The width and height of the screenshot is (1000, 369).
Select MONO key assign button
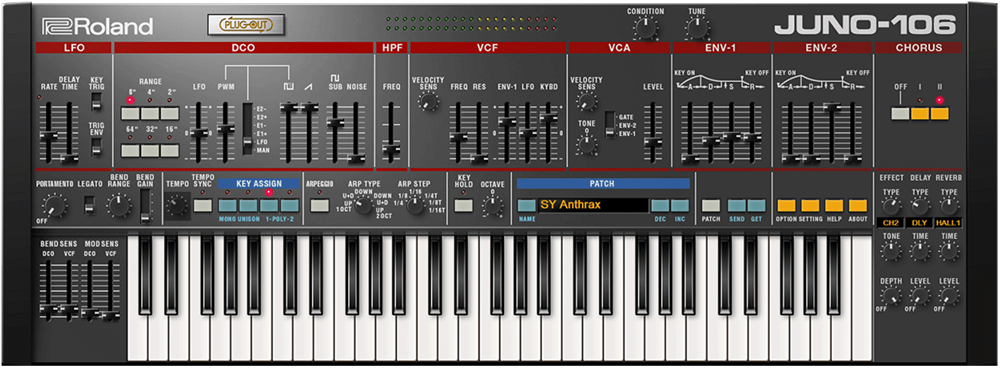coord(228,205)
